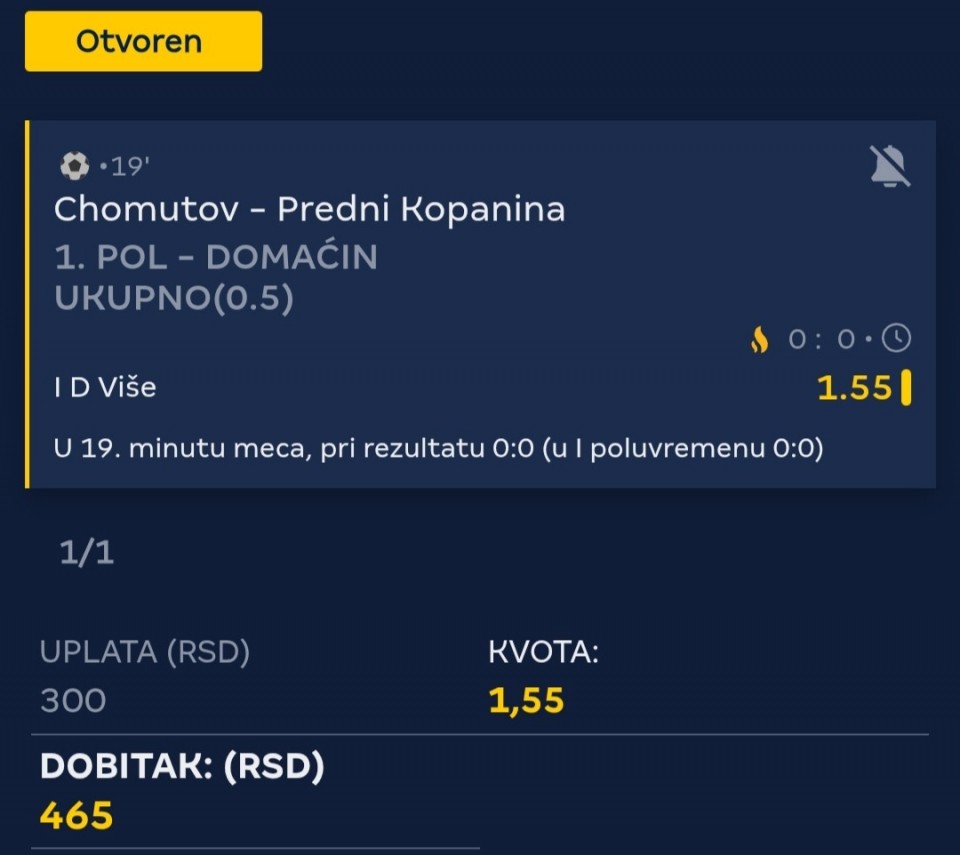This screenshot has height=855, width=960.
Task: Click the clock icon beside the score
Action: click(898, 340)
